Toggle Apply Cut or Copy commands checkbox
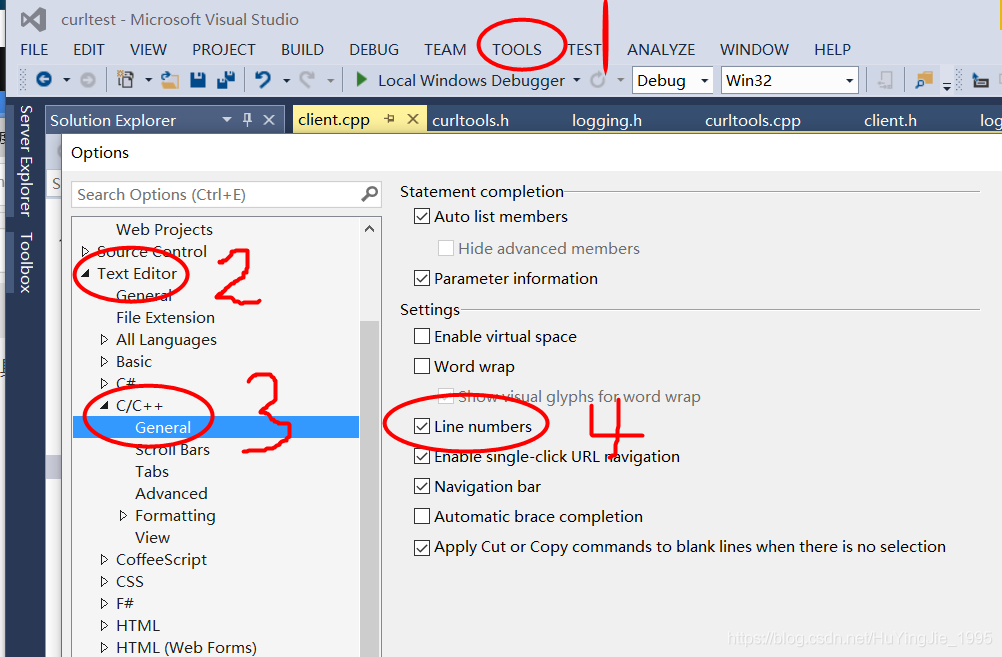This screenshot has width=1002, height=657. pos(422,548)
